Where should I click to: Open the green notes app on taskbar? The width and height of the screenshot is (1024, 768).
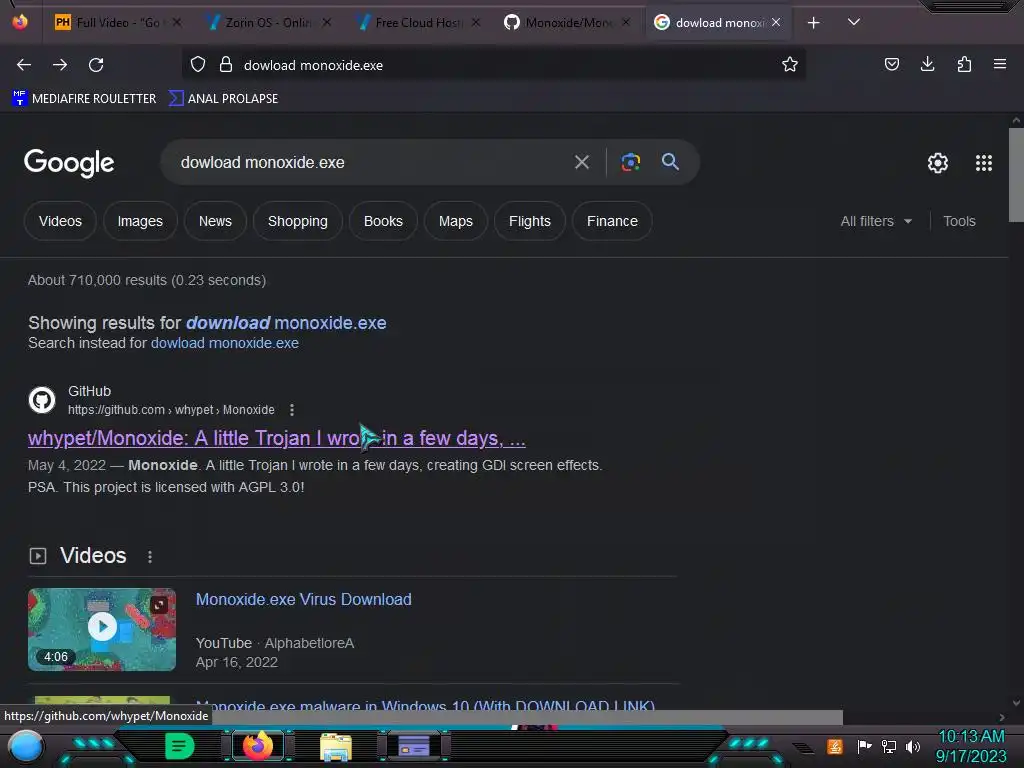click(x=179, y=746)
